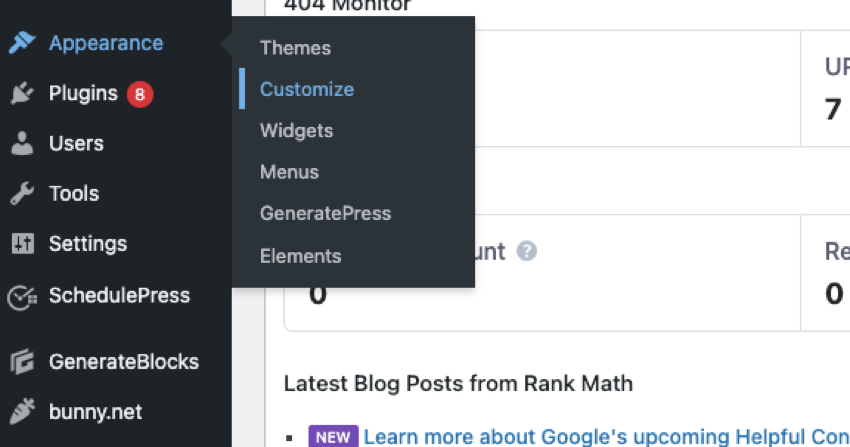Go to Menus in Appearance flyout
The height and width of the screenshot is (447, 850).
point(289,172)
